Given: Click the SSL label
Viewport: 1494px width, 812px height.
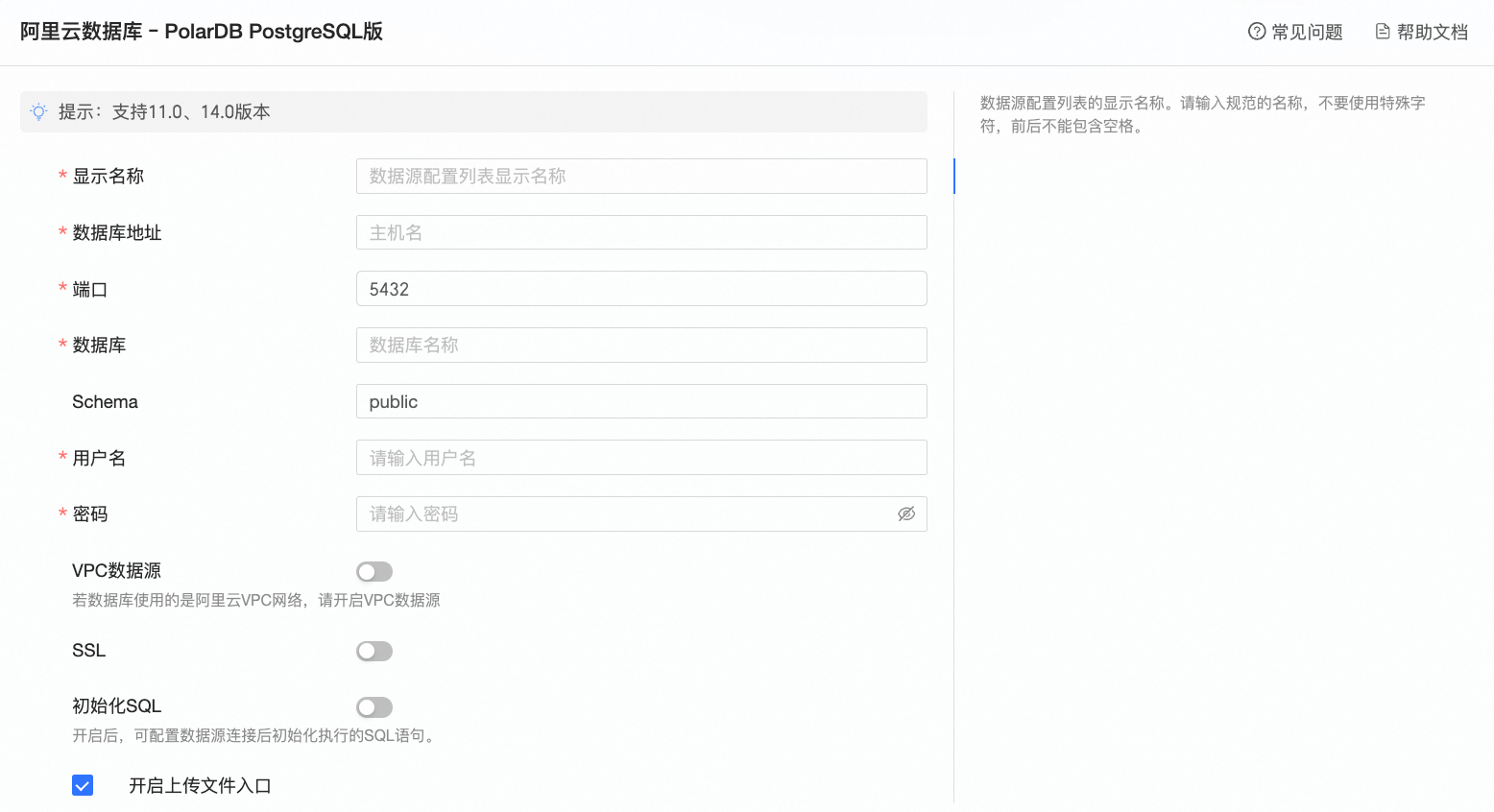Looking at the screenshot, I should point(89,650).
